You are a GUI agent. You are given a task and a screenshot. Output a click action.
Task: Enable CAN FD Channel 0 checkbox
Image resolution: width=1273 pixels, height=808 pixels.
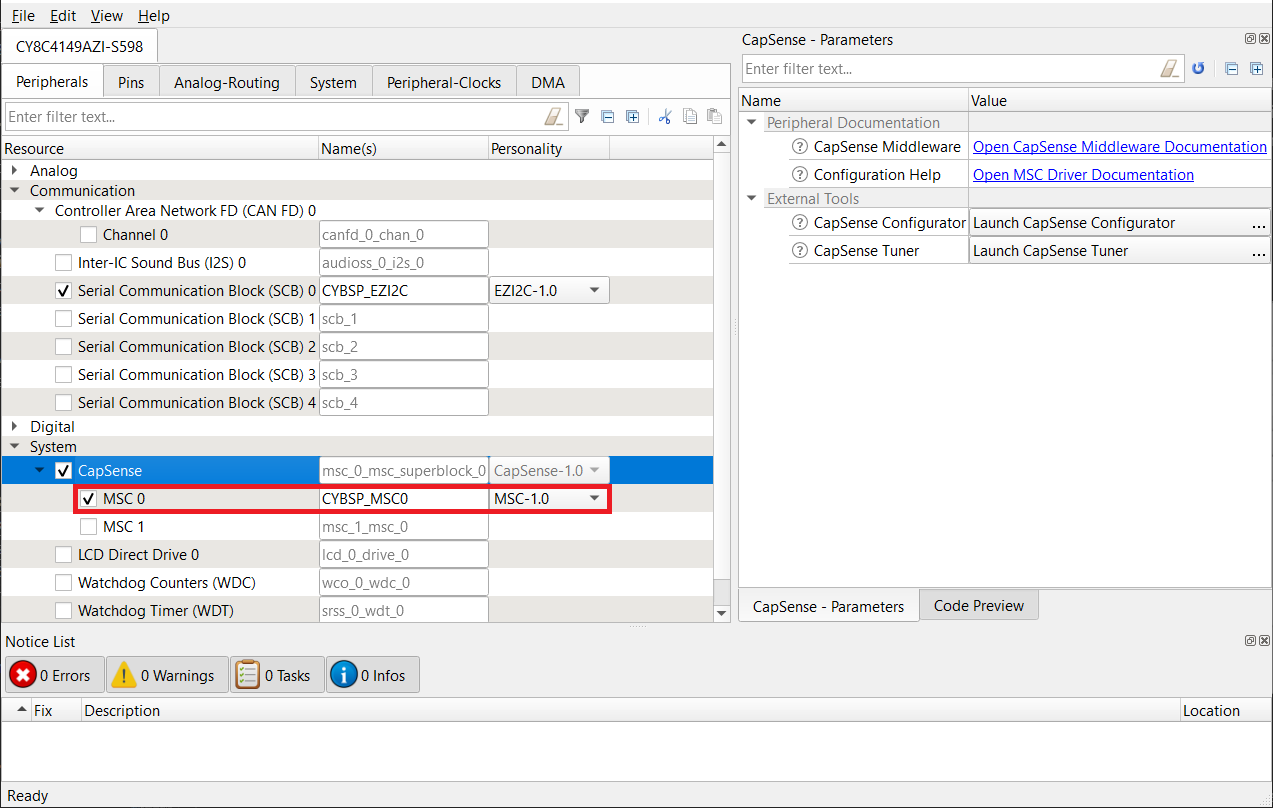click(x=89, y=235)
